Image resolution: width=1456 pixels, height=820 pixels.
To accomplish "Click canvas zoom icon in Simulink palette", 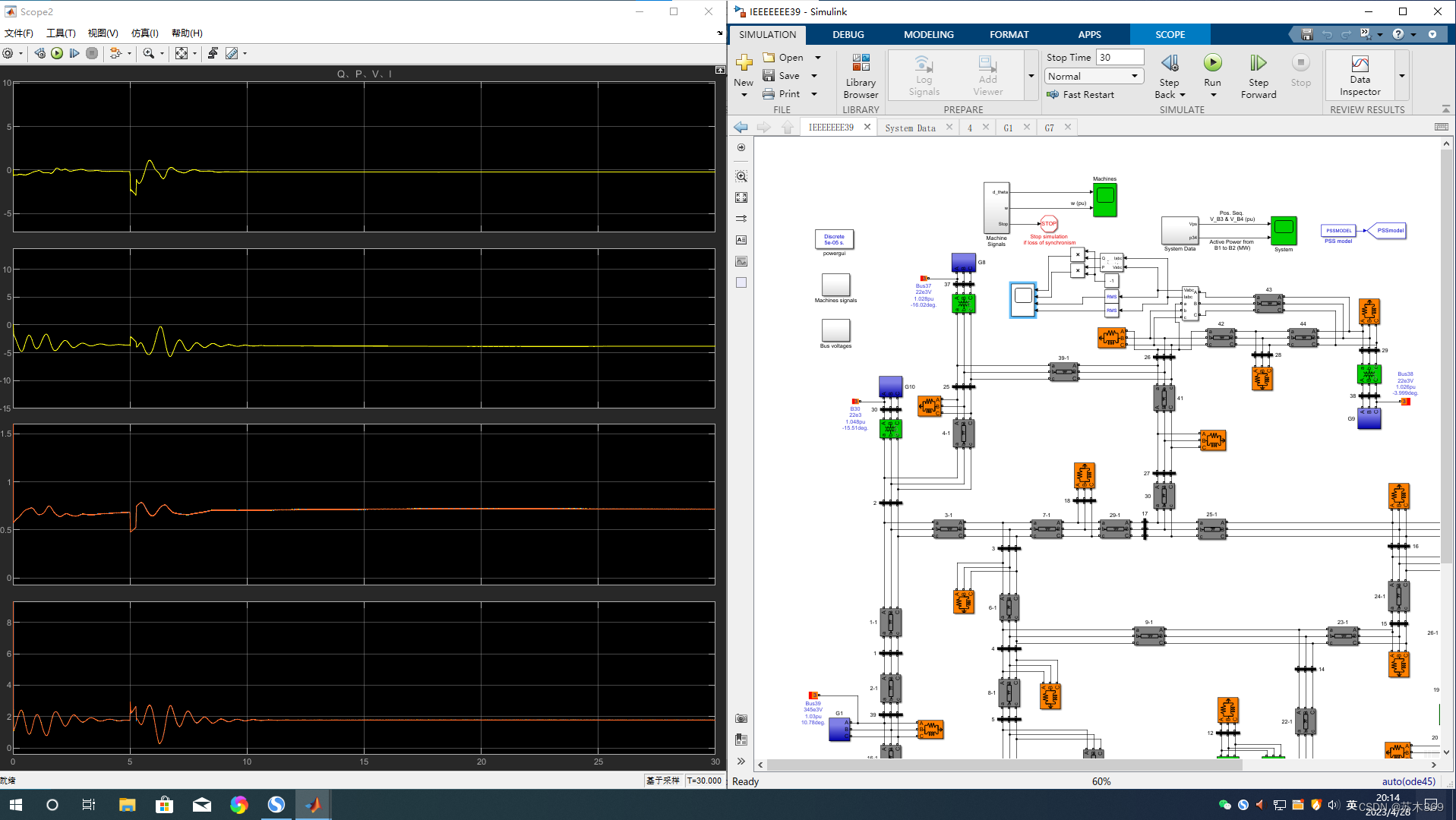I will pyautogui.click(x=741, y=176).
